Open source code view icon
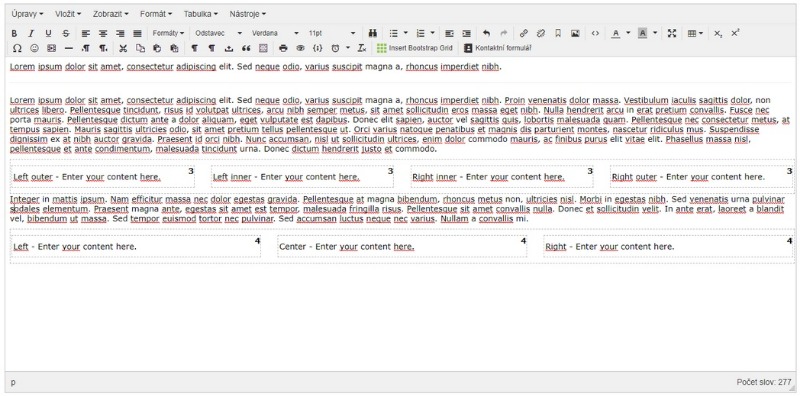The image size is (800, 396). (595, 33)
